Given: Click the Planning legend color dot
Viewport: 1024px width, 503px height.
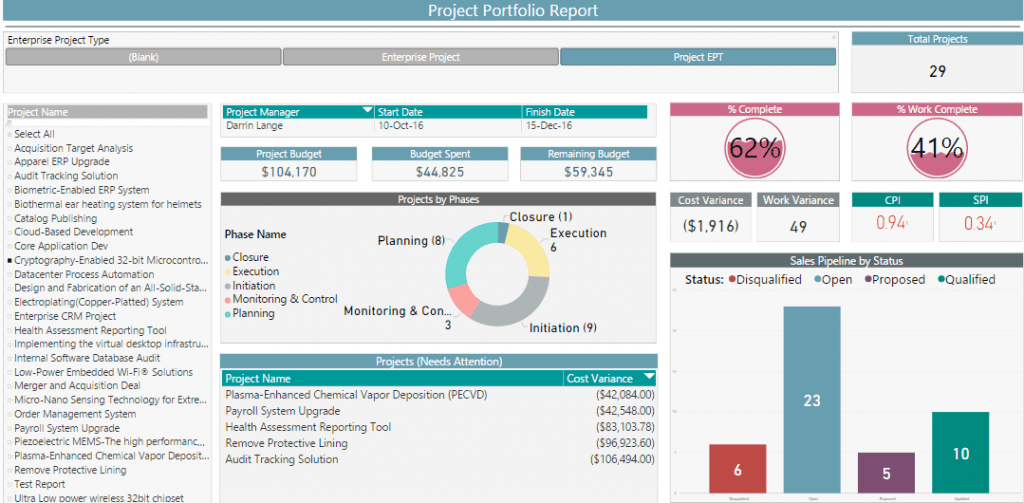Looking at the screenshot, I should pyautogui.click(x=228, y=314).
